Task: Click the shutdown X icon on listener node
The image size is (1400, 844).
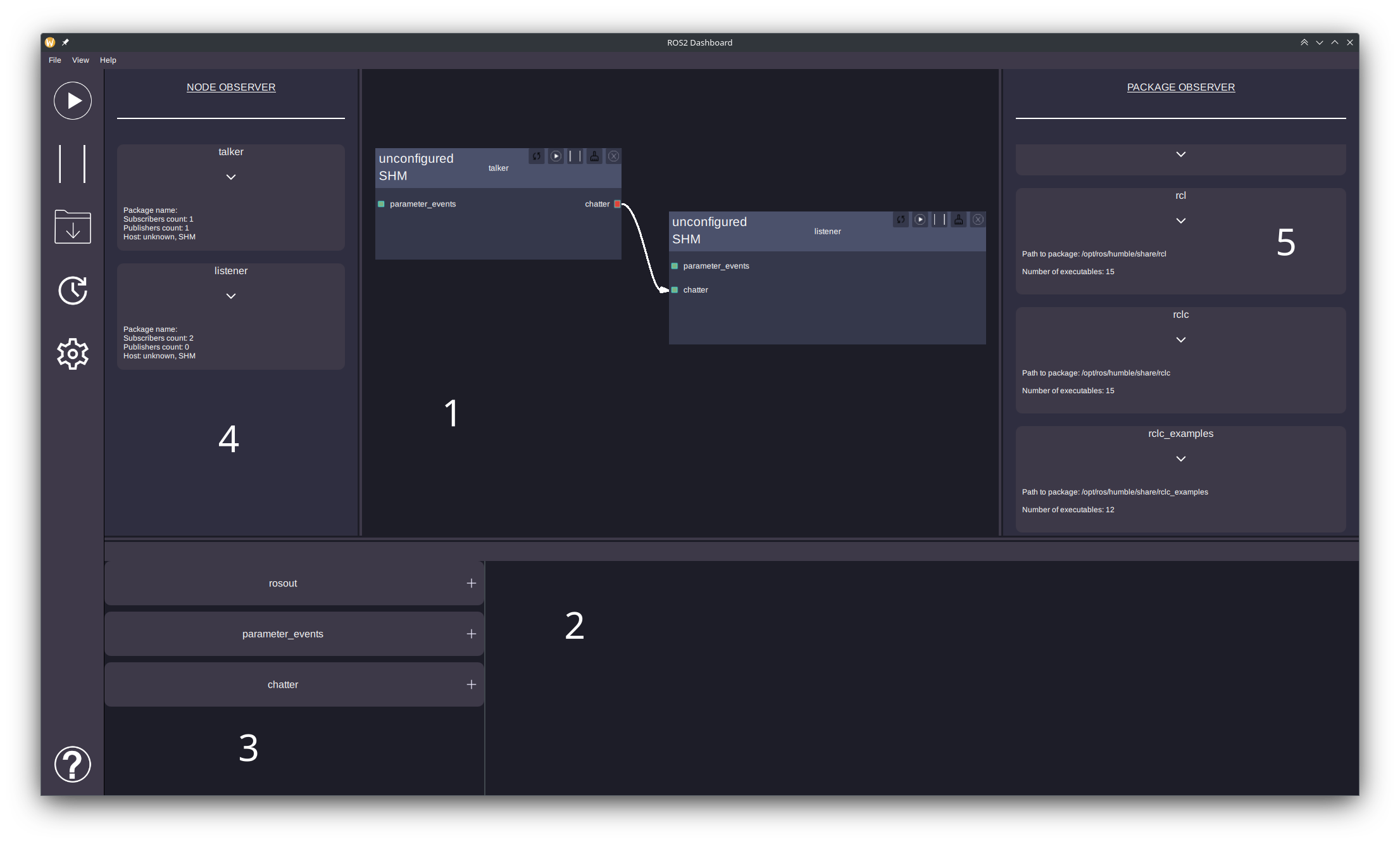Action: pyautogui.click(x=978, y=220)
